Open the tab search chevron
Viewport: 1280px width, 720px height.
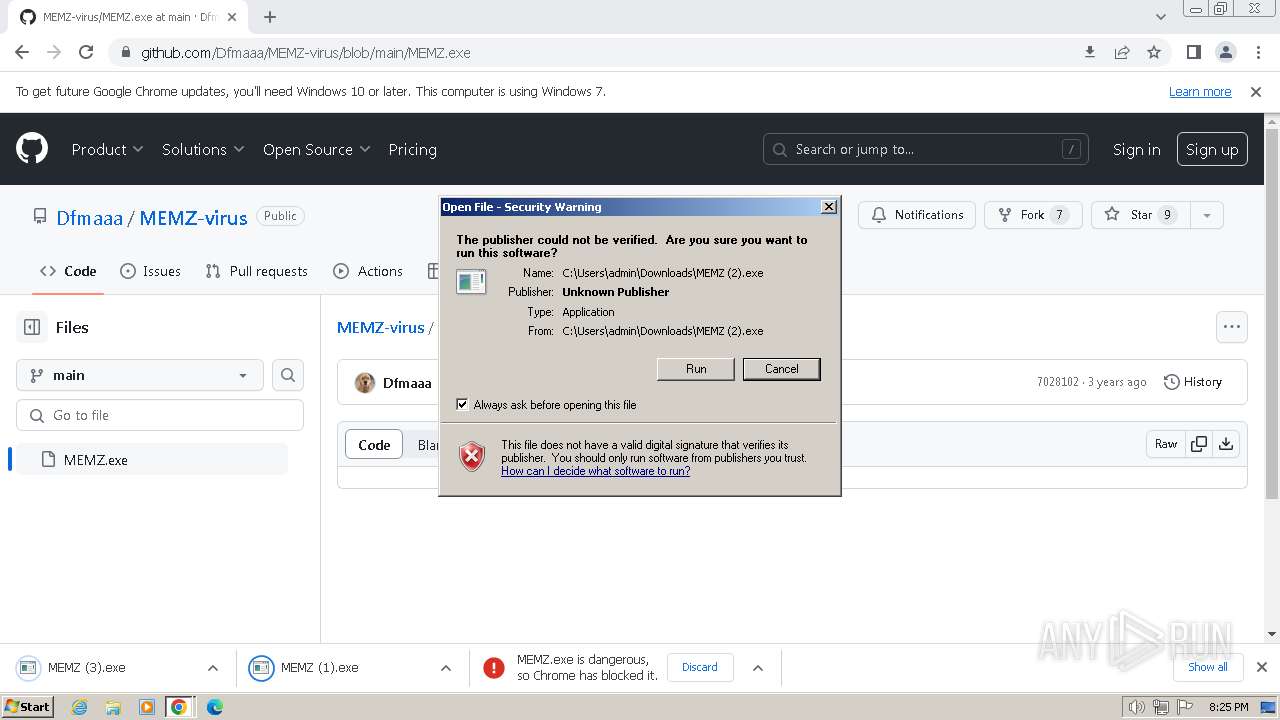(1160, 16)
